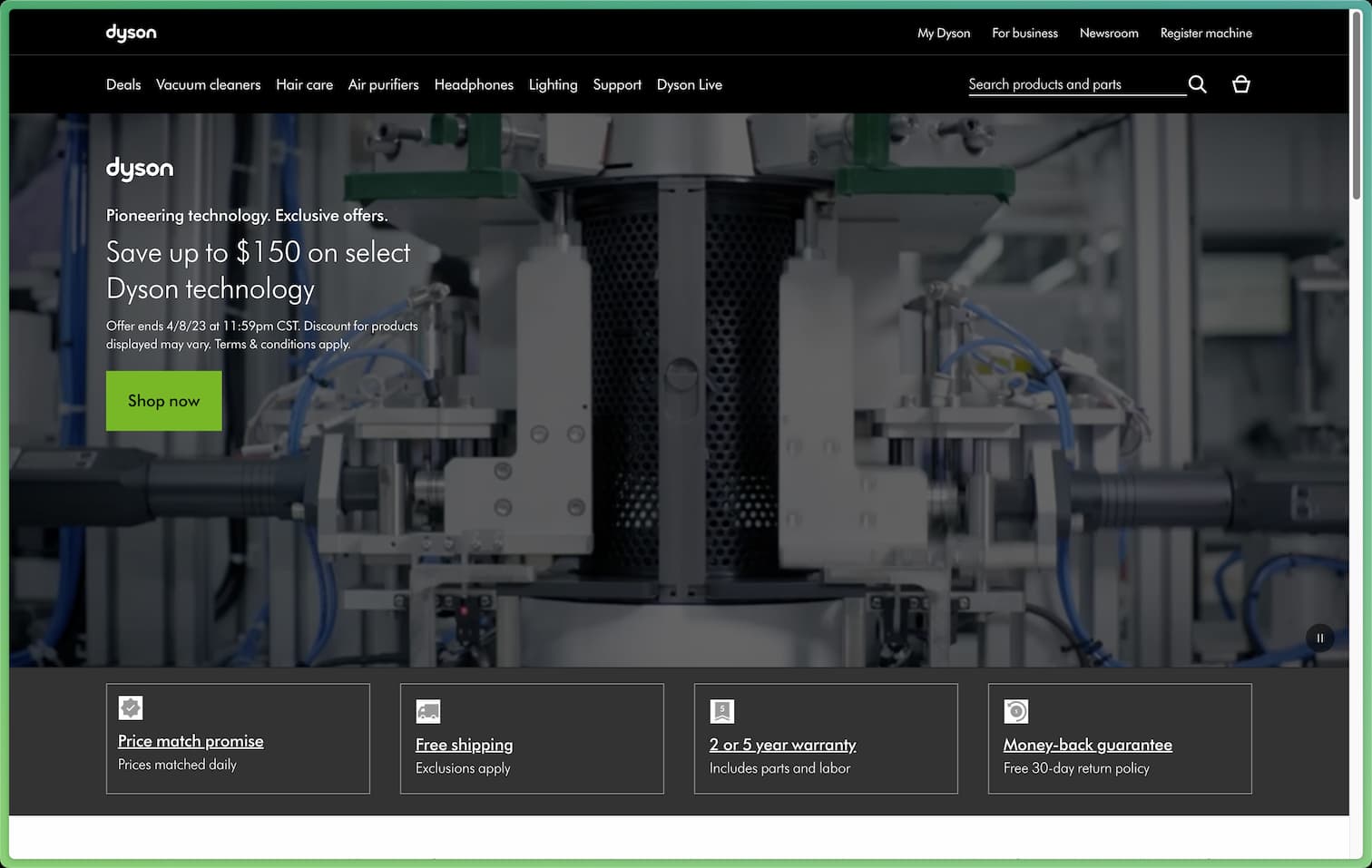Open the Lighting menu

click(553, 84)
